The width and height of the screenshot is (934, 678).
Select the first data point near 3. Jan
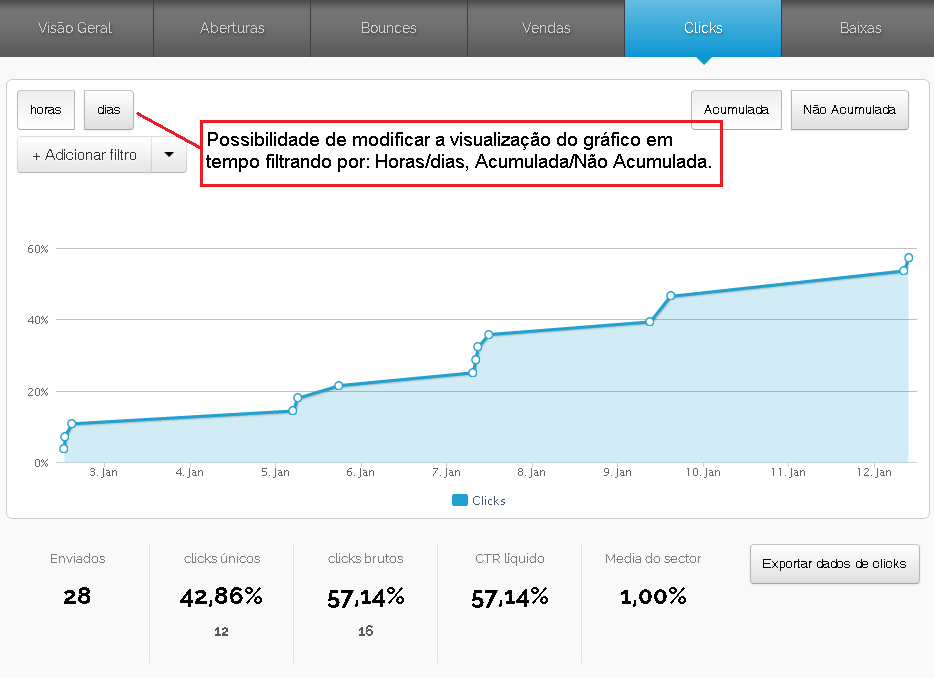[64, 449]
